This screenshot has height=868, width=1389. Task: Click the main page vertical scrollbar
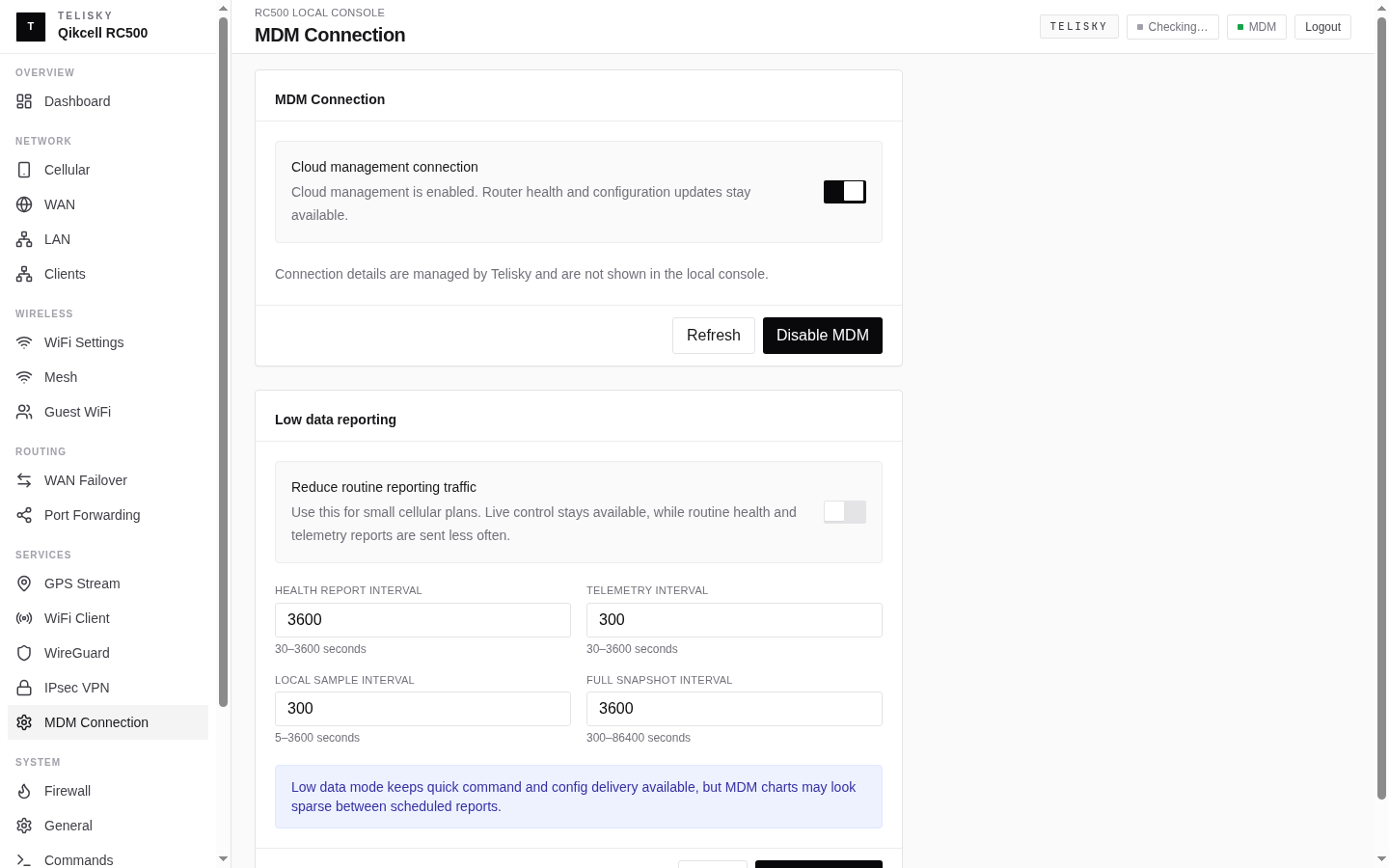(1381, 408)
